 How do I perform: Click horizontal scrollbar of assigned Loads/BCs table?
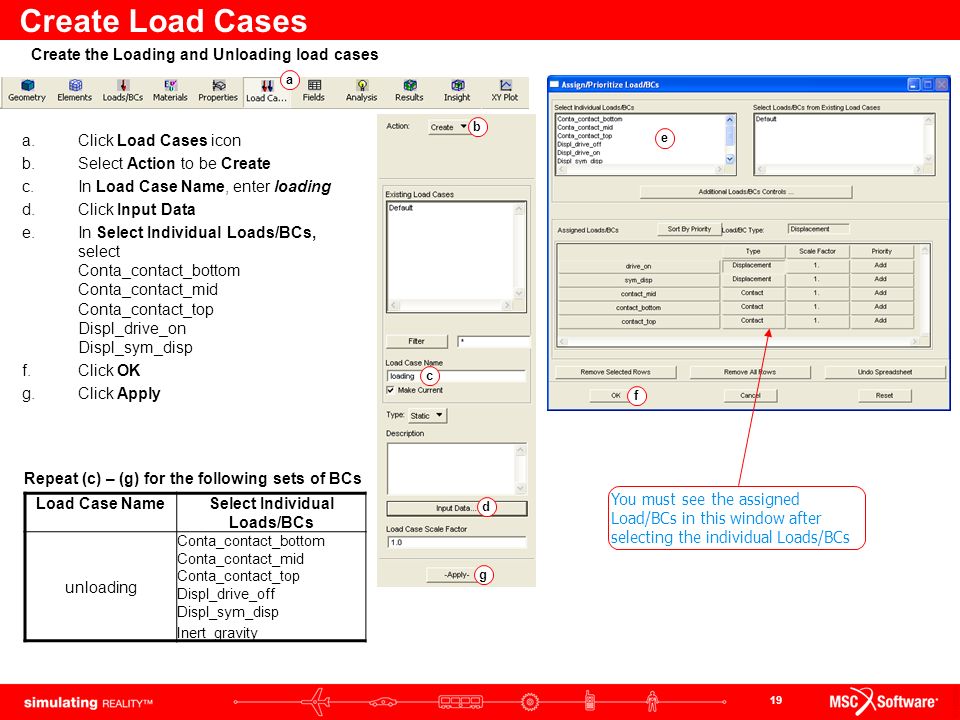739,342
